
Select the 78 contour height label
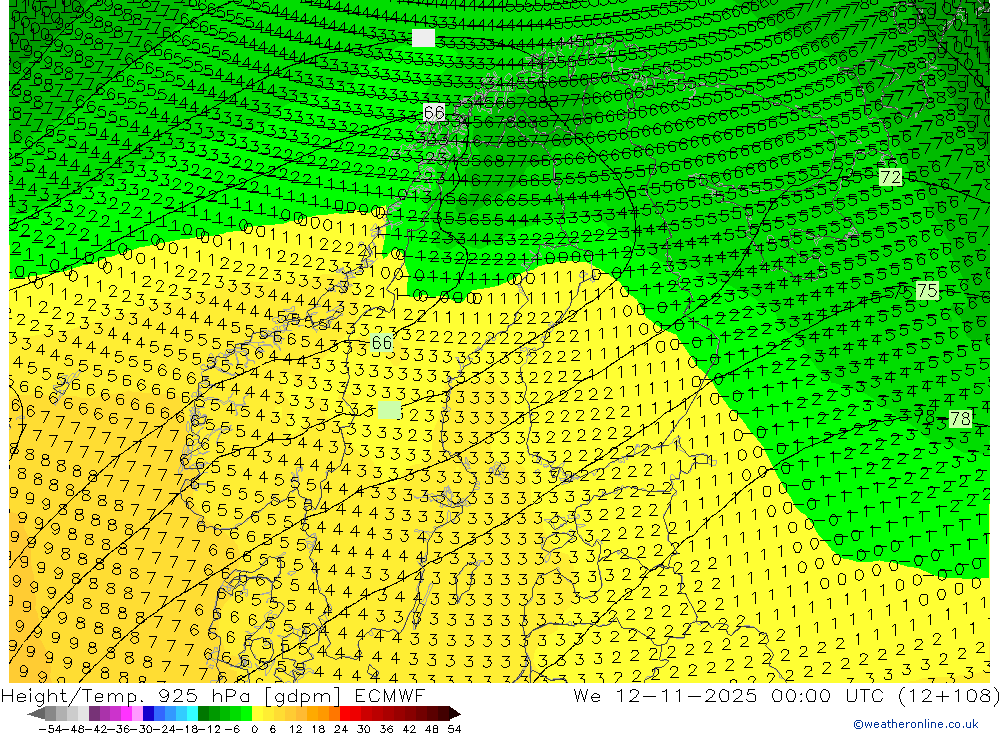pyautogui.click(x=960, y=419)
